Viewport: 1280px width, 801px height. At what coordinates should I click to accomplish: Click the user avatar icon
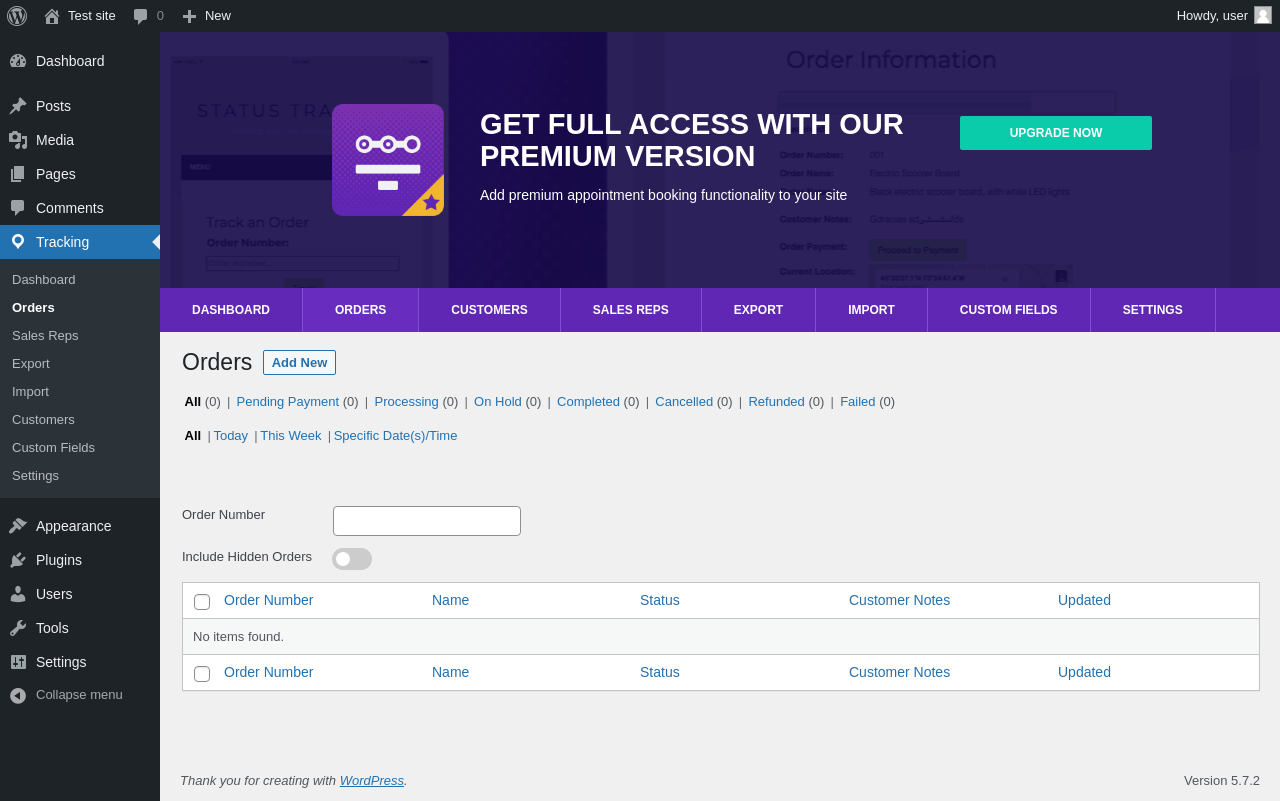click(1263, 15)
